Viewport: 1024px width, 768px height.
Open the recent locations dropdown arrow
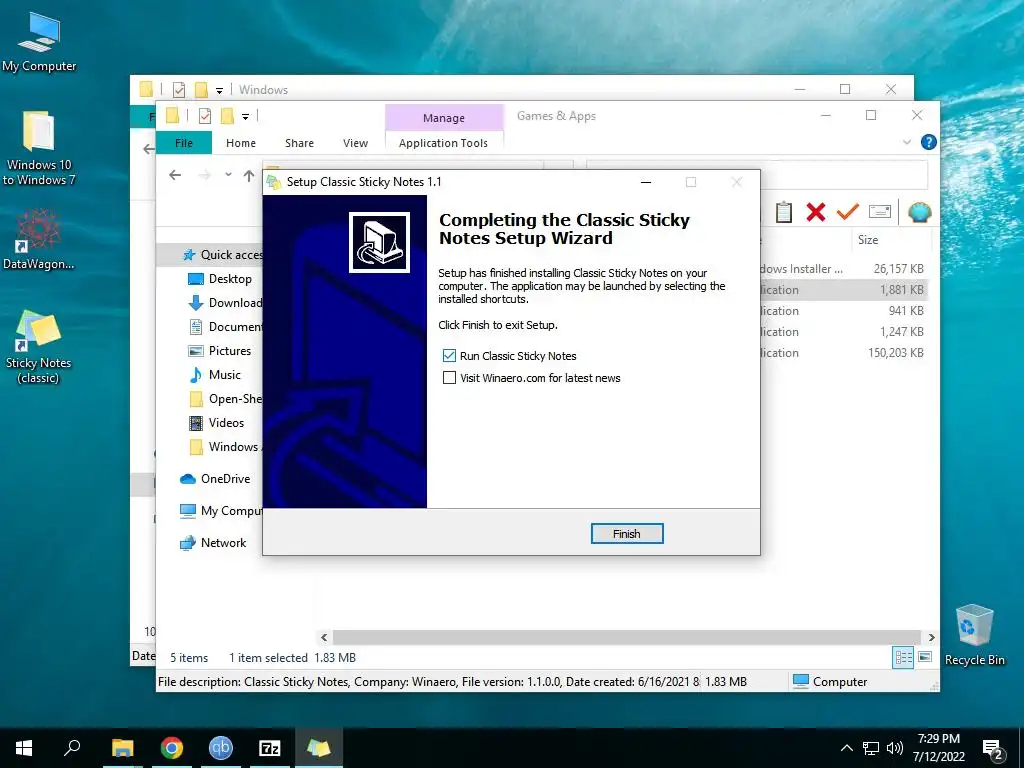pos(228,175)
